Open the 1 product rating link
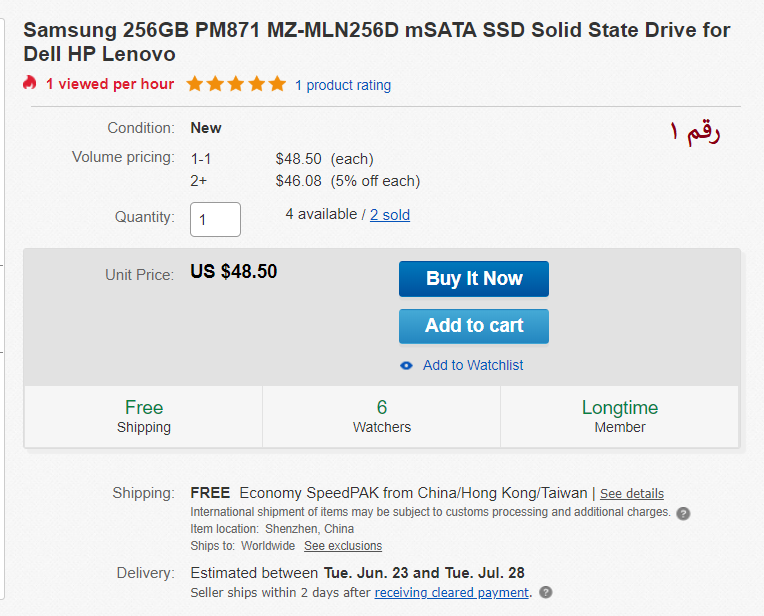This screenshot has height=616, width=764. (343, 85)
